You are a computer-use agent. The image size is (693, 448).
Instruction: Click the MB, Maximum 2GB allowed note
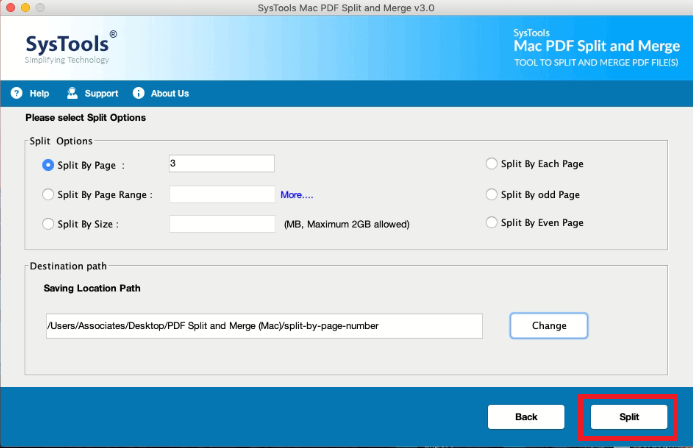pyautogui.click(x=346, y=224)
